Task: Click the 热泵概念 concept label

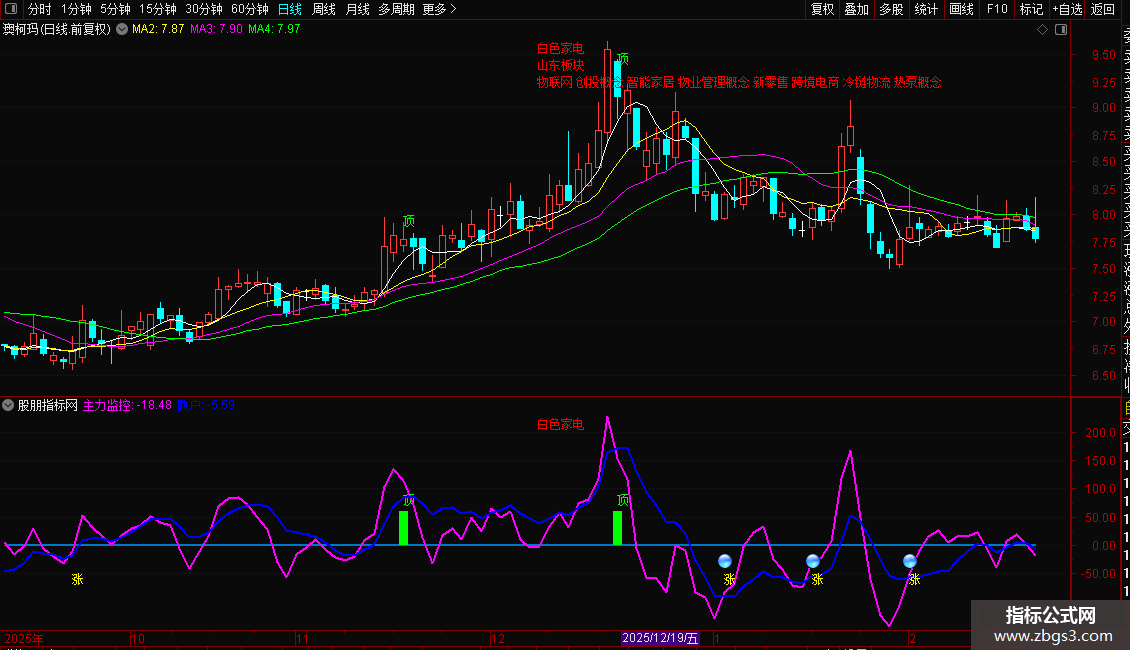Action: tap(917, 82)
